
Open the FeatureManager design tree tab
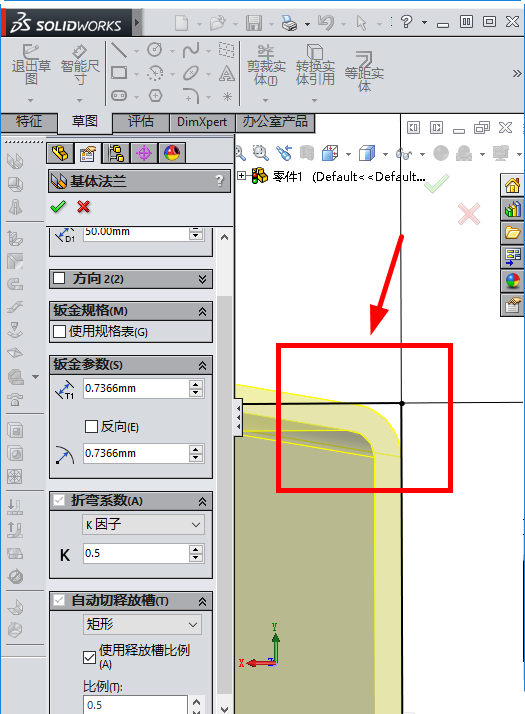click(60, 153)
